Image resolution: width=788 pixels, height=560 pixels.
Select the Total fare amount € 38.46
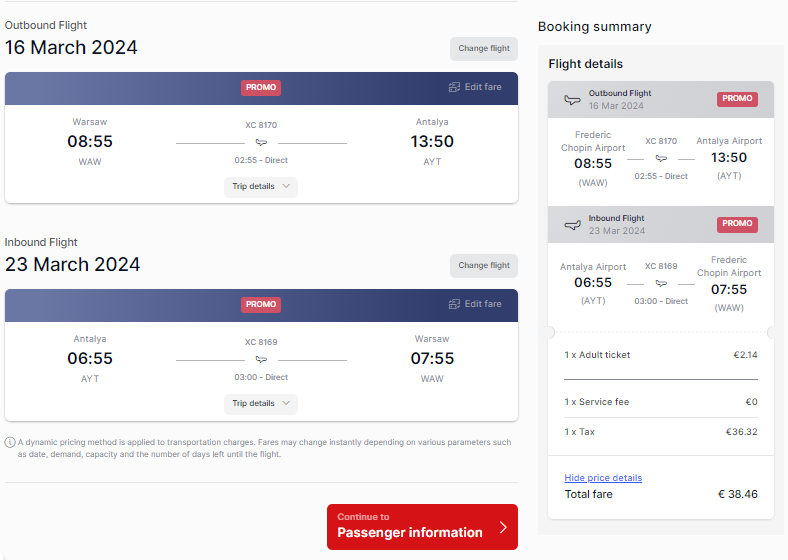[738, 494]
